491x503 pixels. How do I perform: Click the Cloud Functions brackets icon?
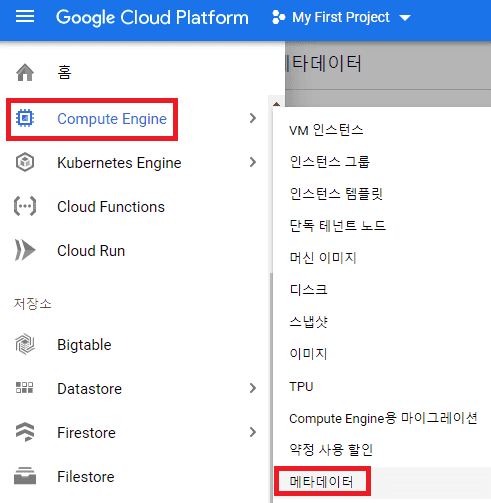pos(25,206)
